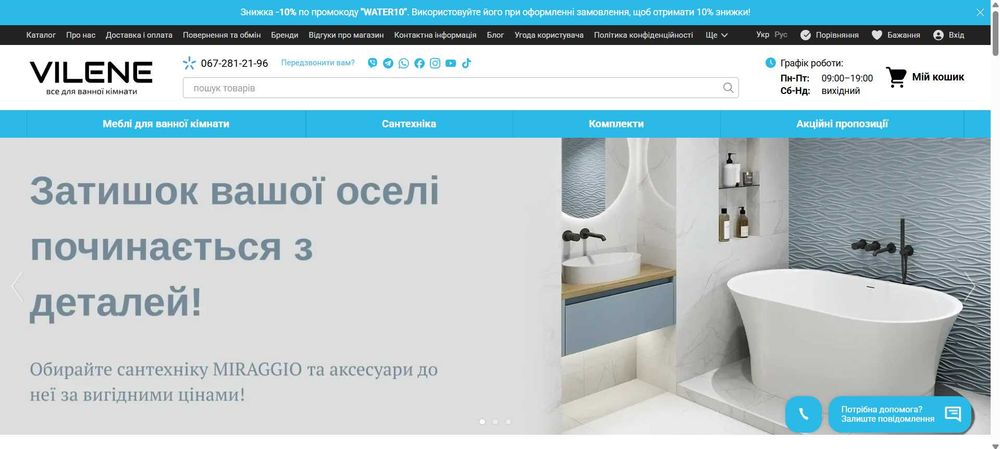The height and width of the screenshot is (449, 1000).
Task: Focus the пошук товарів search field
Action: [x=460, y=88]
